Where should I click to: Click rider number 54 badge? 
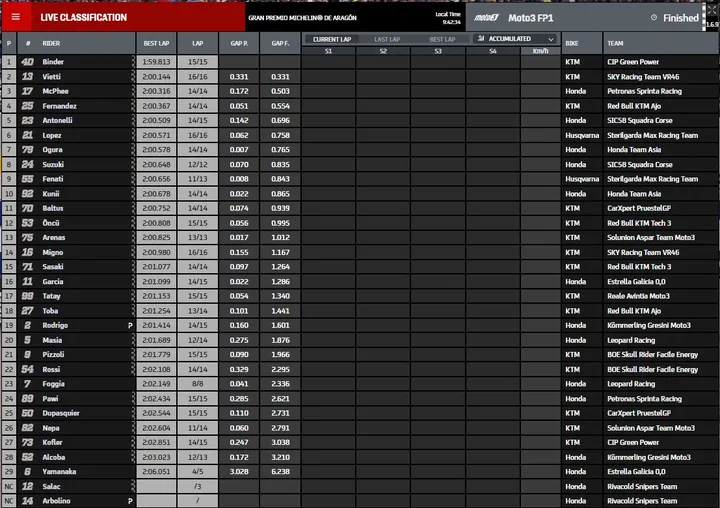27,369
